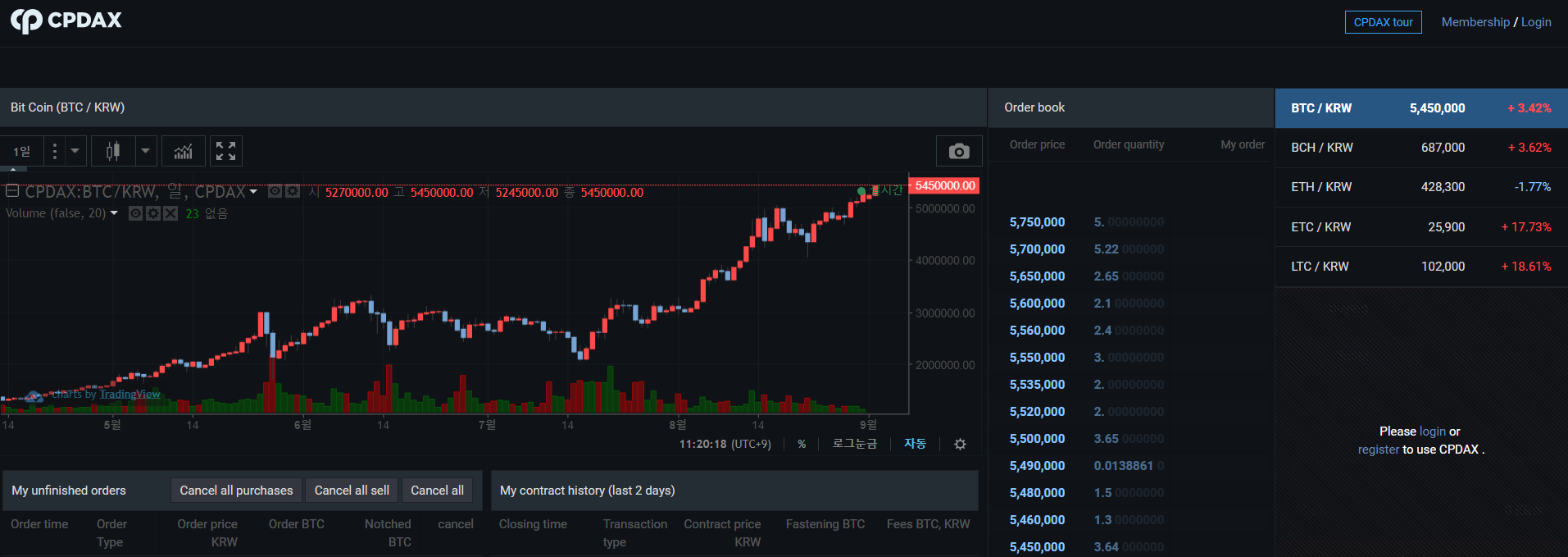This screenshot has height=557, width=1568.
Task: Select order price 5,520,000 in order book
Action: (1037, 412)
